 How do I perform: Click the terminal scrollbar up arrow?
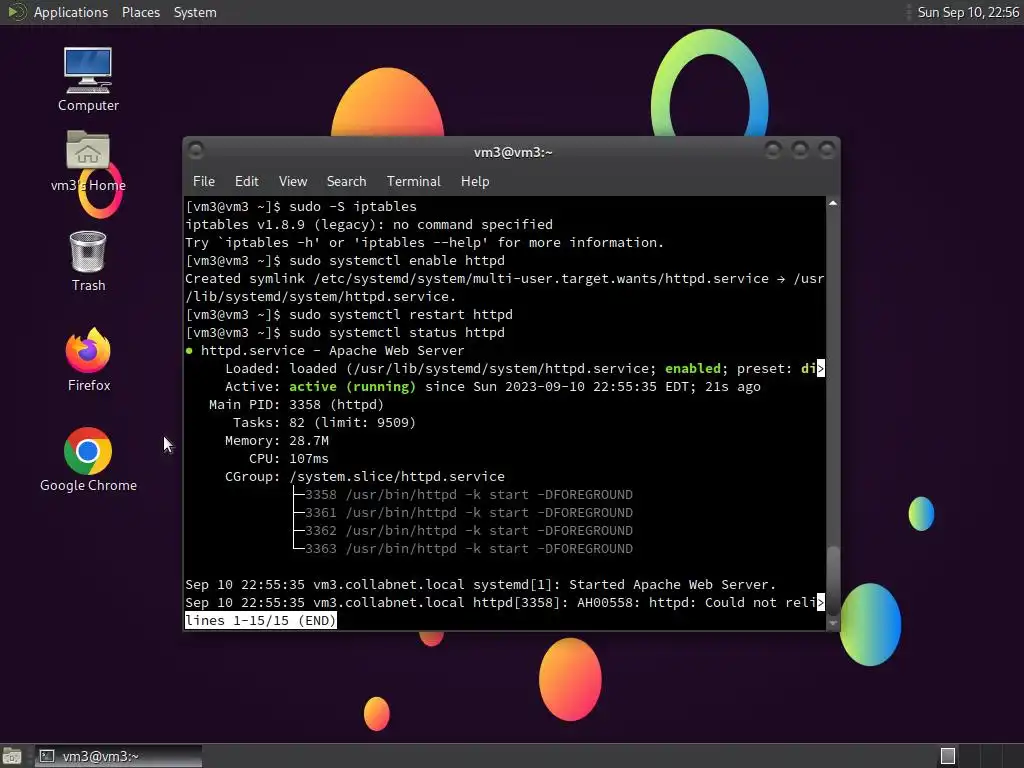(x=833, y=204)
